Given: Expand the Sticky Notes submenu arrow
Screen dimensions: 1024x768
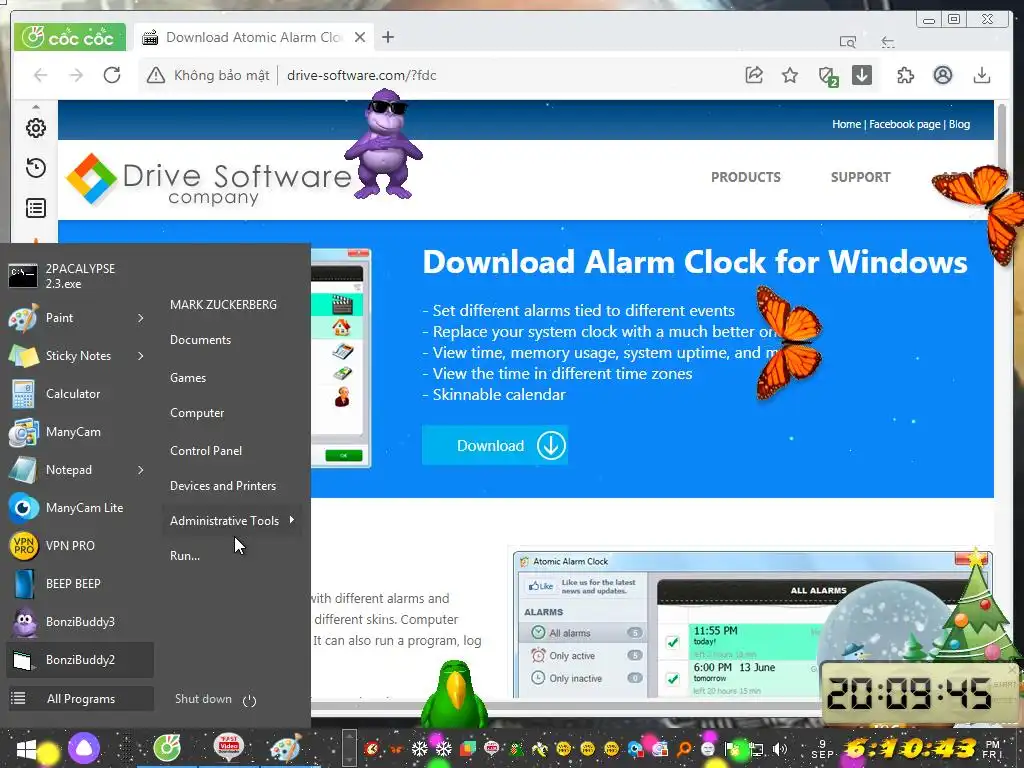Looking at the screenshot, I should coord(140,356).
